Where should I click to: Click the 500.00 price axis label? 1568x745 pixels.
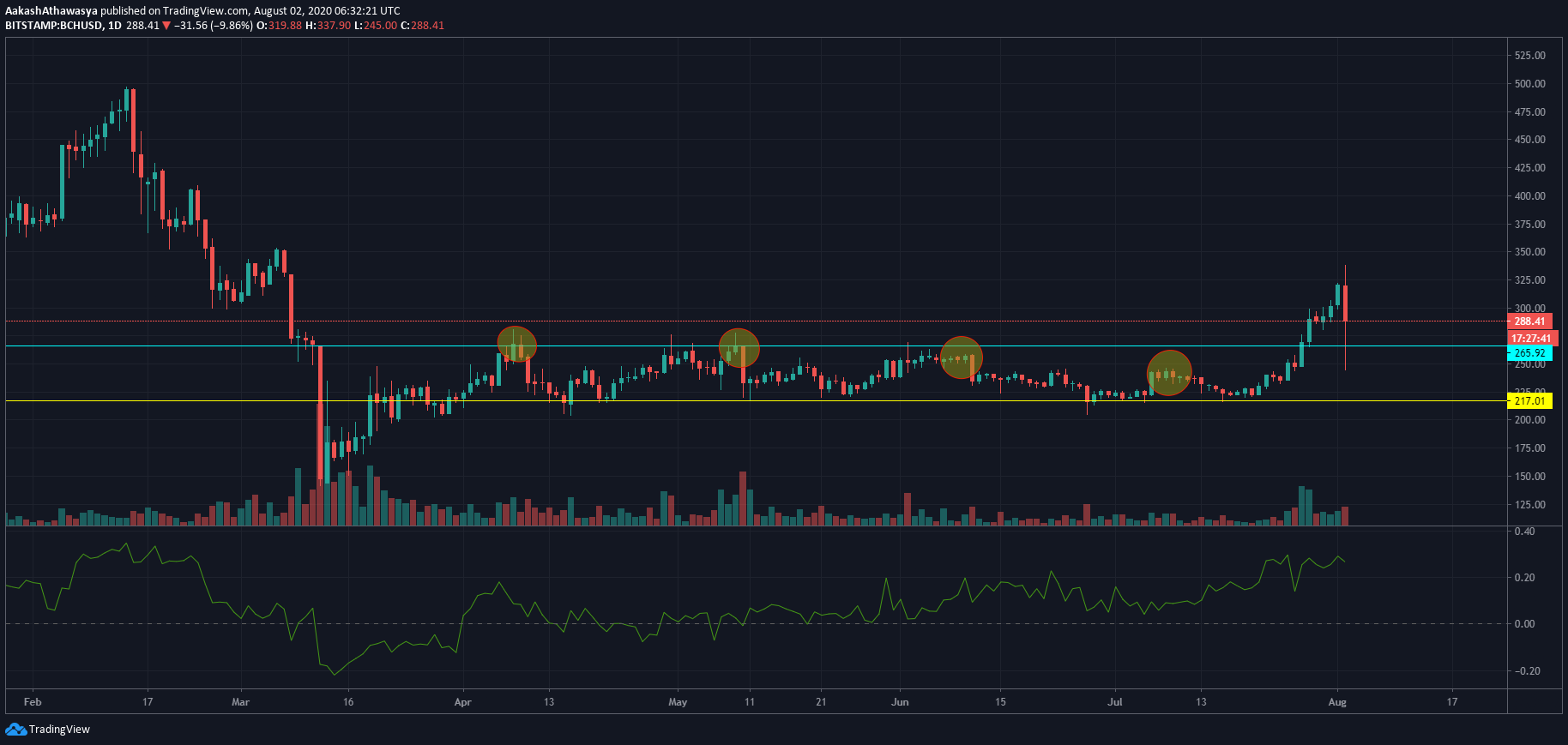click(1530, 84)
